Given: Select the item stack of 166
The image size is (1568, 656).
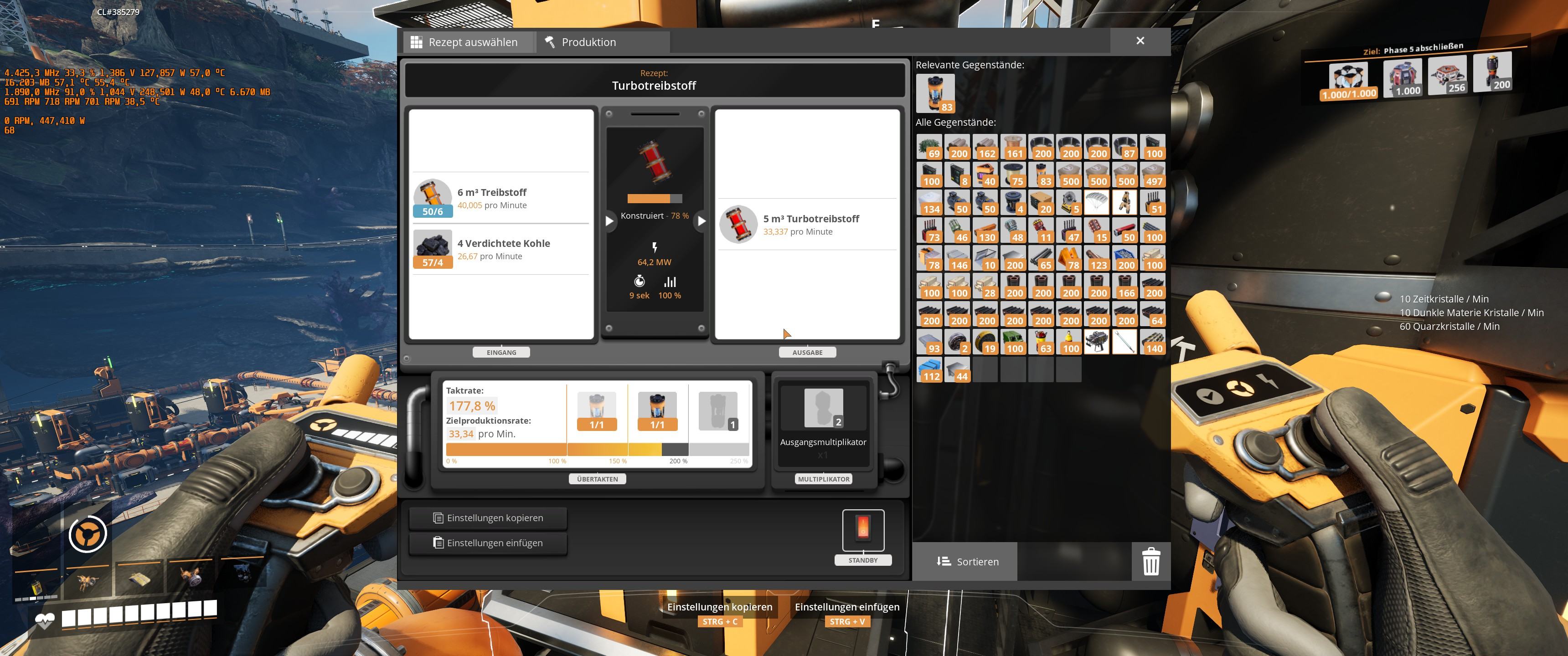Looking at the screenshot, I should click(1125, 287).
